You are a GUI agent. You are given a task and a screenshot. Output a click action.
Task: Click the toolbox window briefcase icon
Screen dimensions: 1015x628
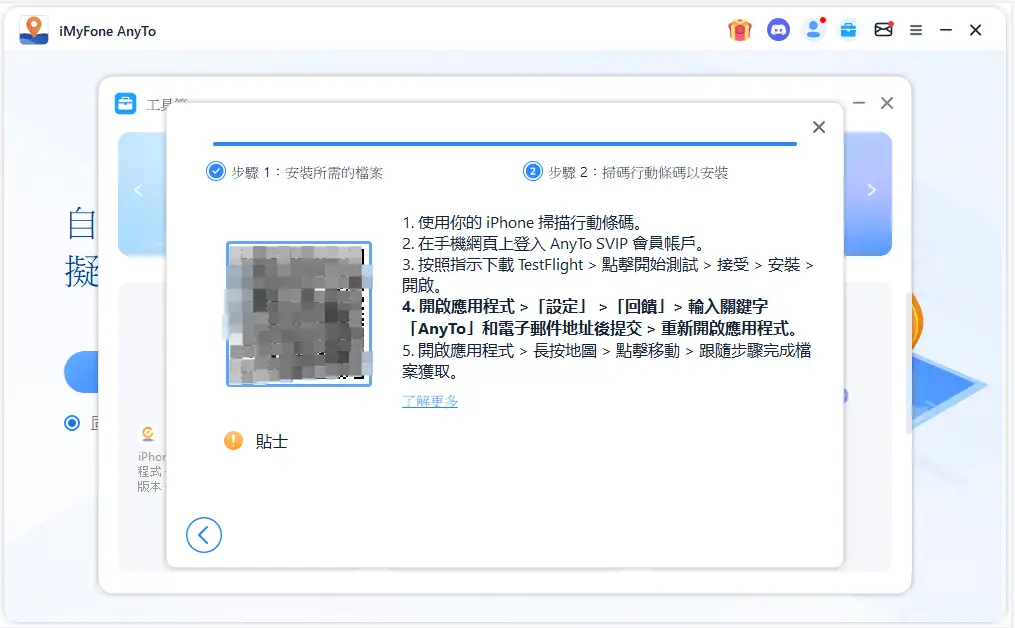pyautogui.click(x=126, y=104)
